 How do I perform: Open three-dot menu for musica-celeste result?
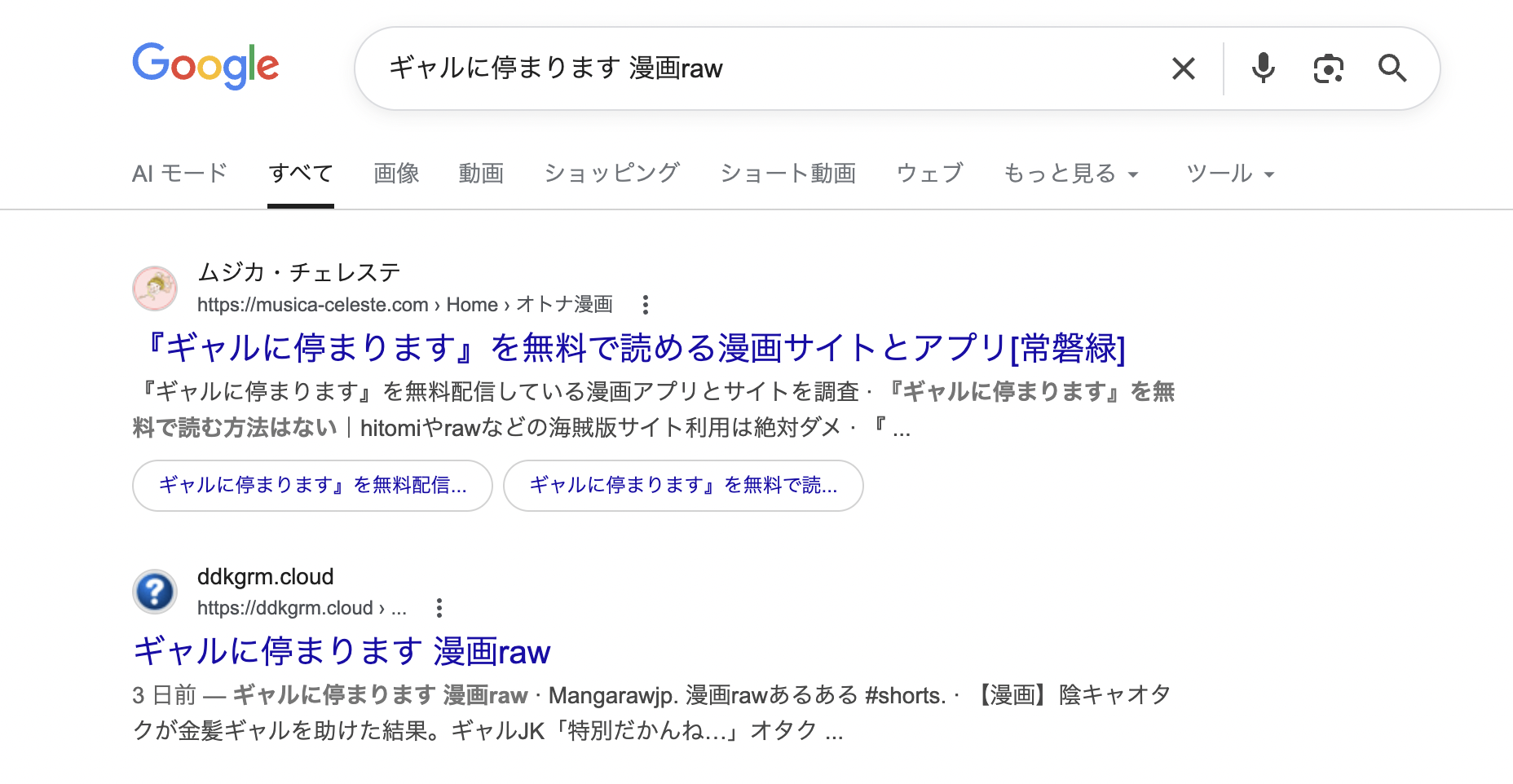[645, 305]
